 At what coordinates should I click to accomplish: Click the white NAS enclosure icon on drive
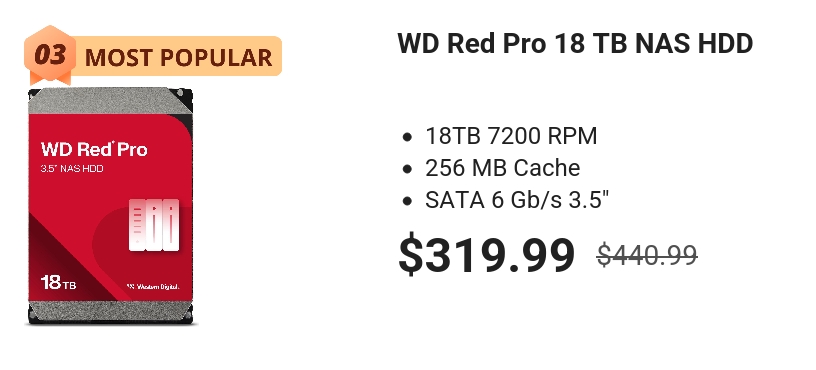[154, 224]
